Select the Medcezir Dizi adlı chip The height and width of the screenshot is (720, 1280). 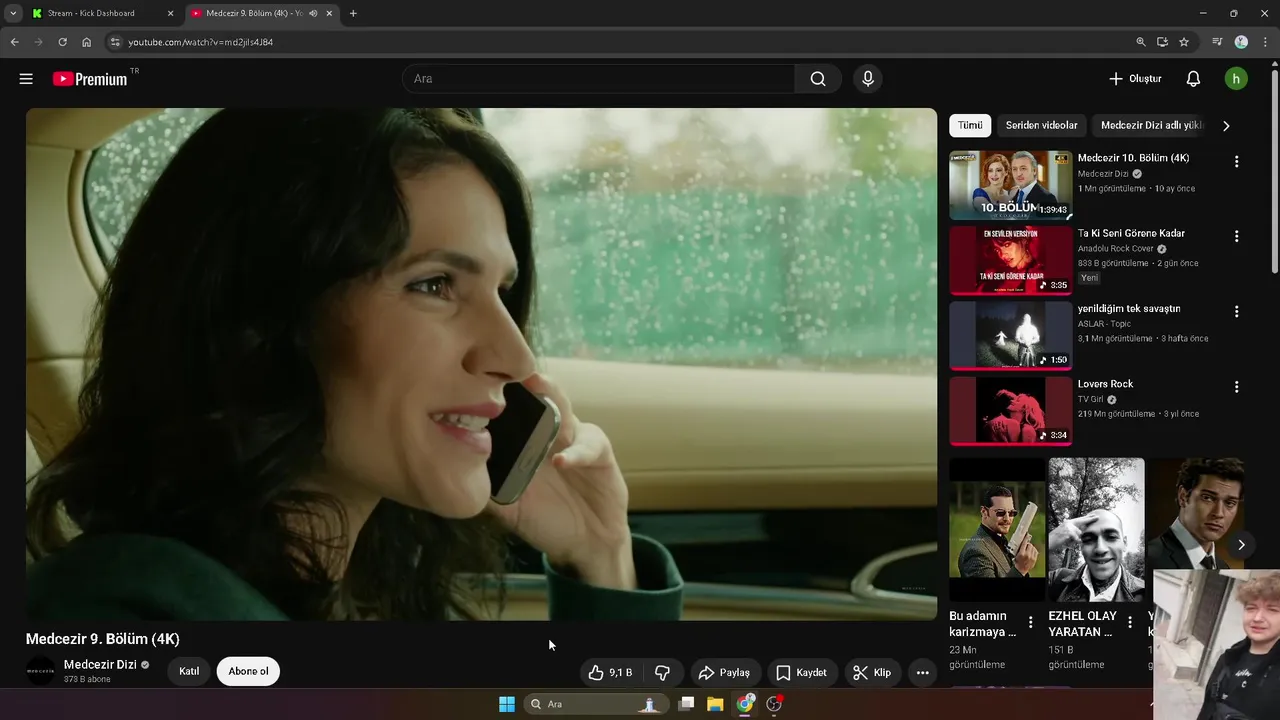point(1150,125)
